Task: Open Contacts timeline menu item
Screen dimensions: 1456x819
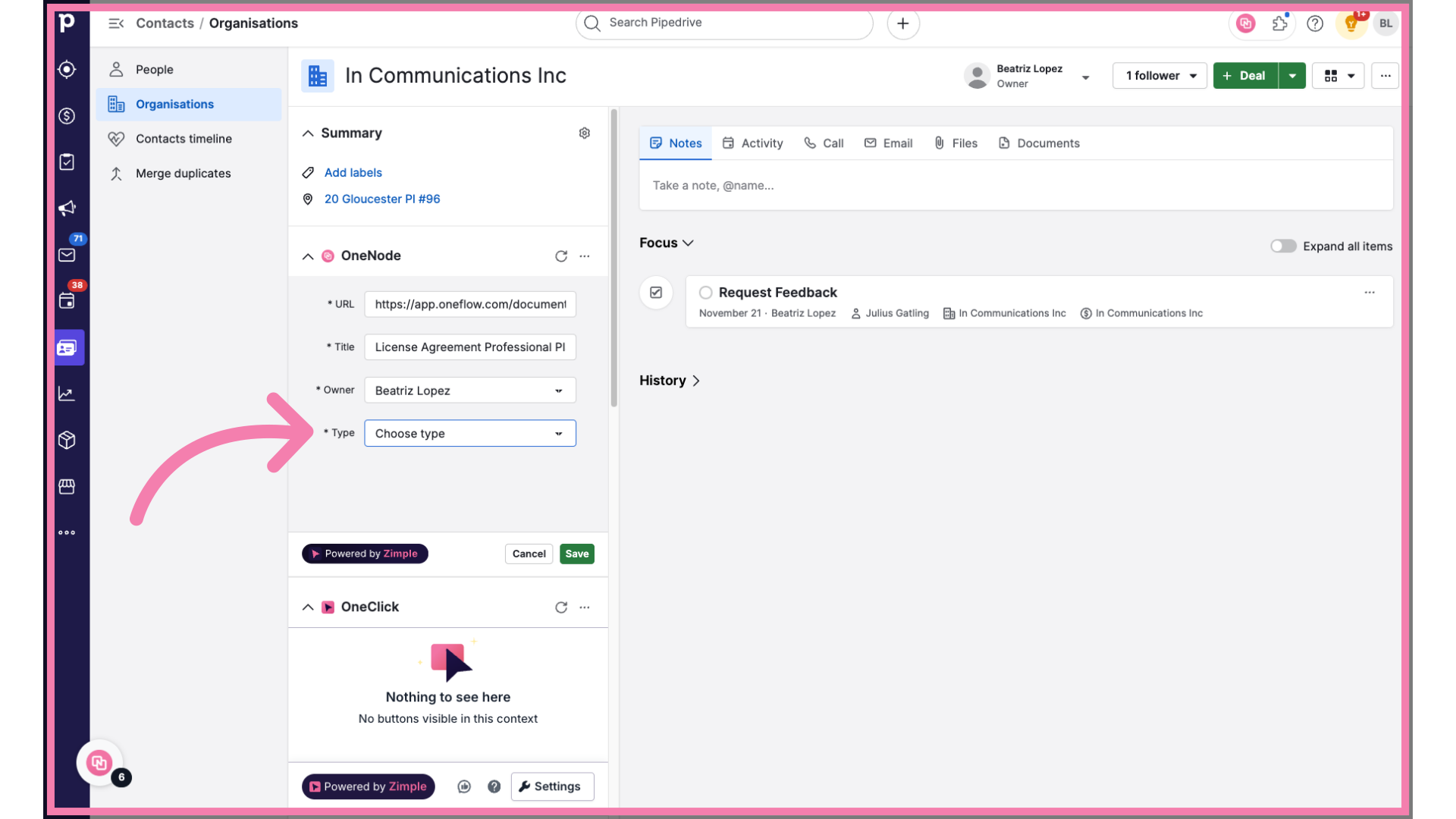Action: pyautogui.click(x=189, y=139)
